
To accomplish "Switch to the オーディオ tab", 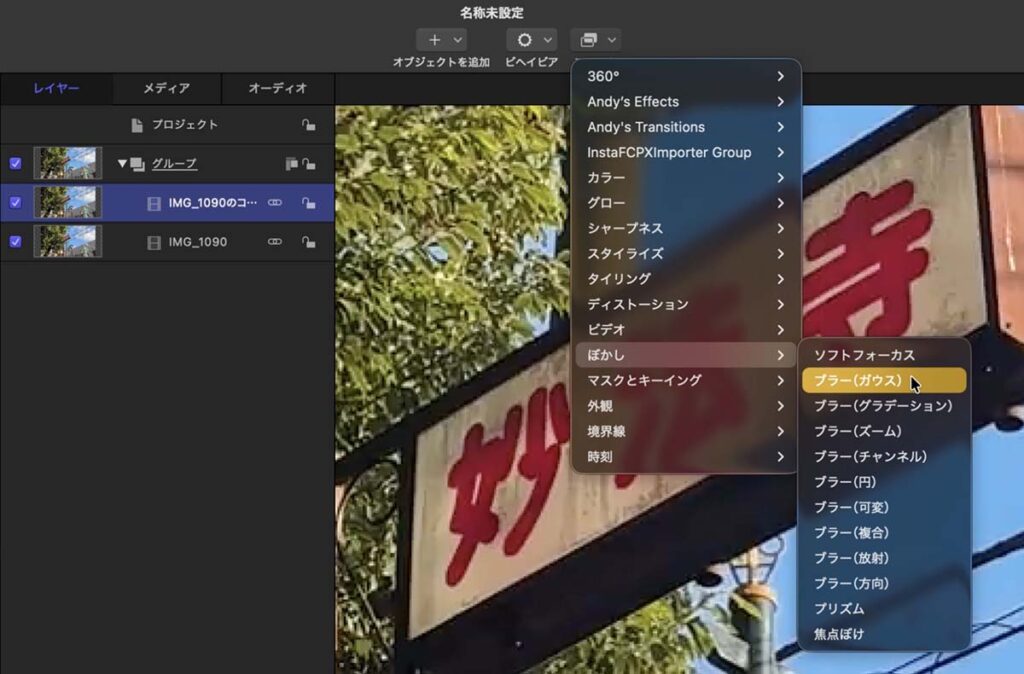I will (x=277, y=89).
